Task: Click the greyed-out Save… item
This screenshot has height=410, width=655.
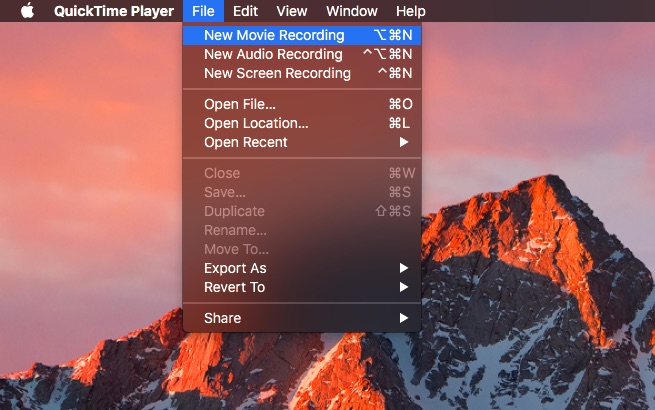Action: point(302,192)
